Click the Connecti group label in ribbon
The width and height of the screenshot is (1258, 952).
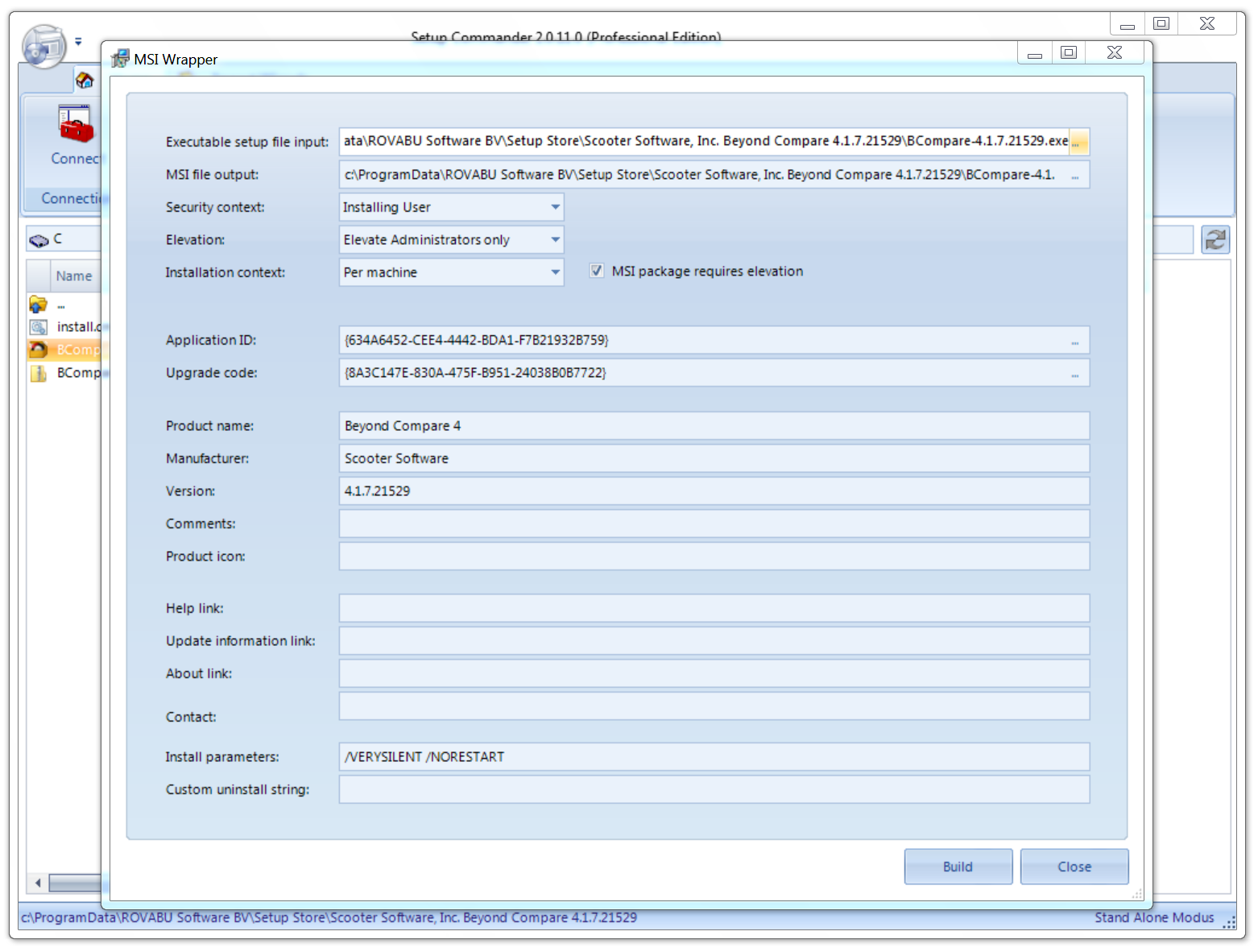tap(72, 198)
